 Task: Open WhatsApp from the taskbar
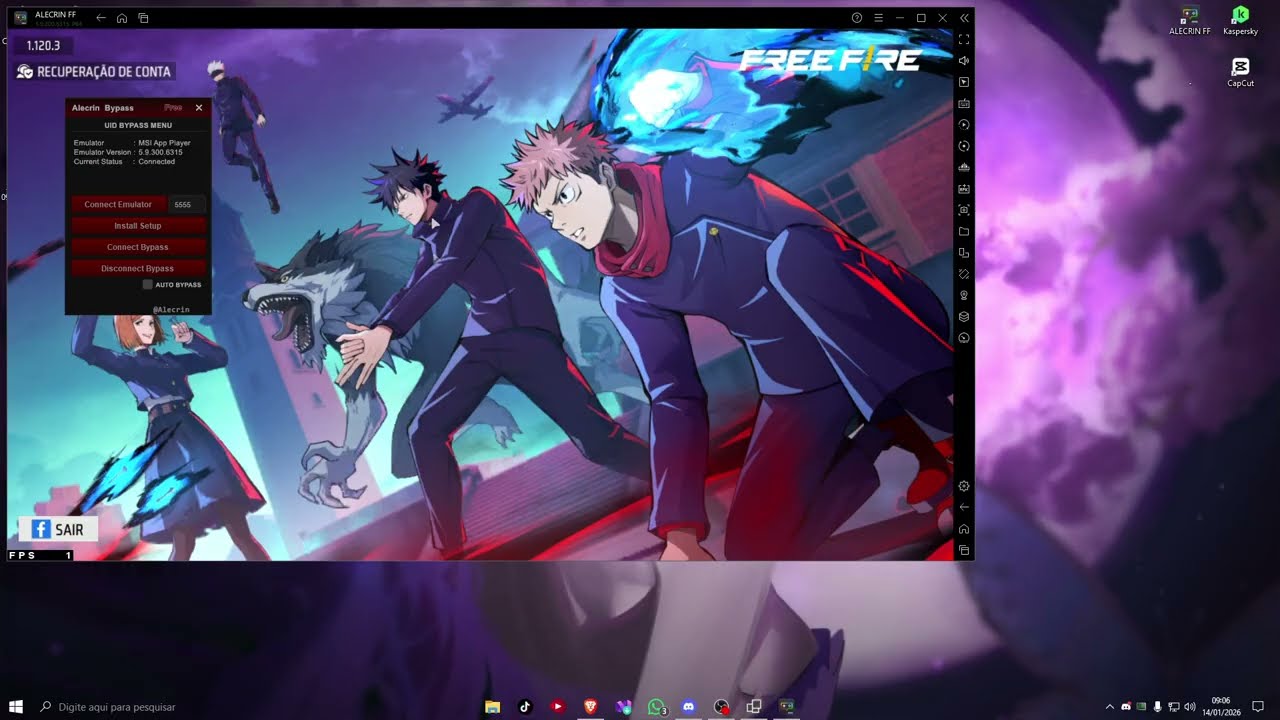pyautogui.click(x=656, y=707)
